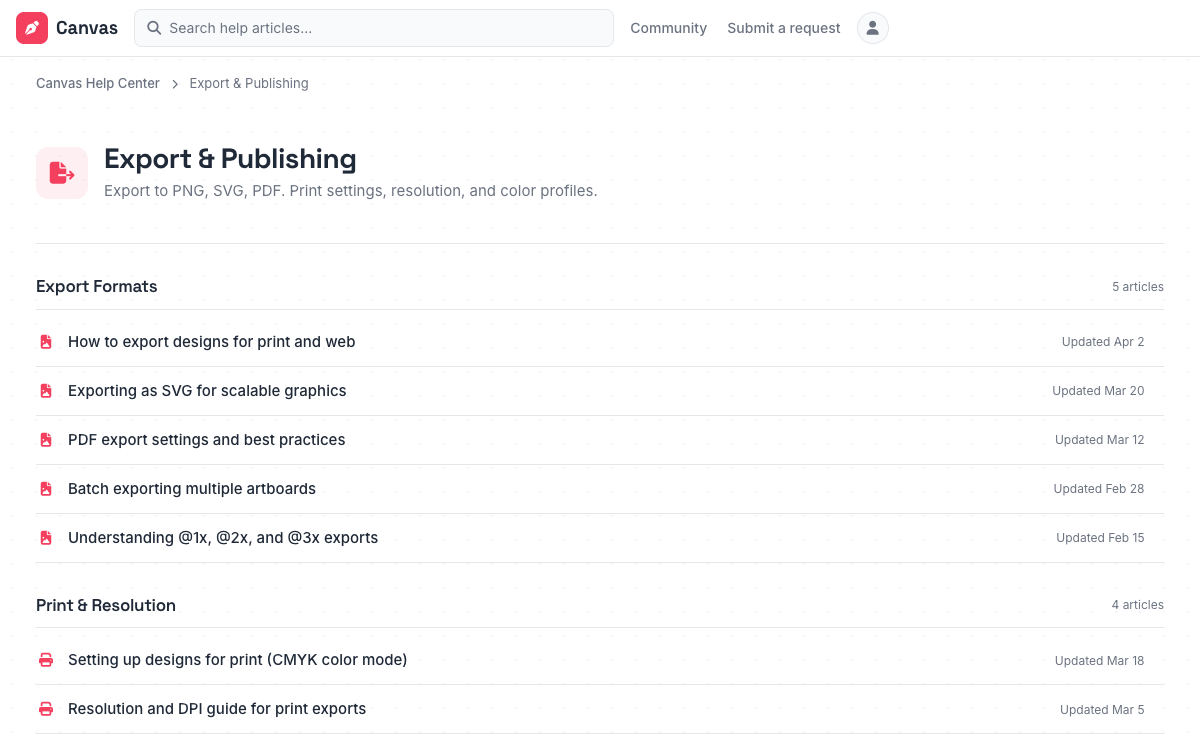Click the file icon beside Exporting as SVG
1200x750 pixels.
46,391
